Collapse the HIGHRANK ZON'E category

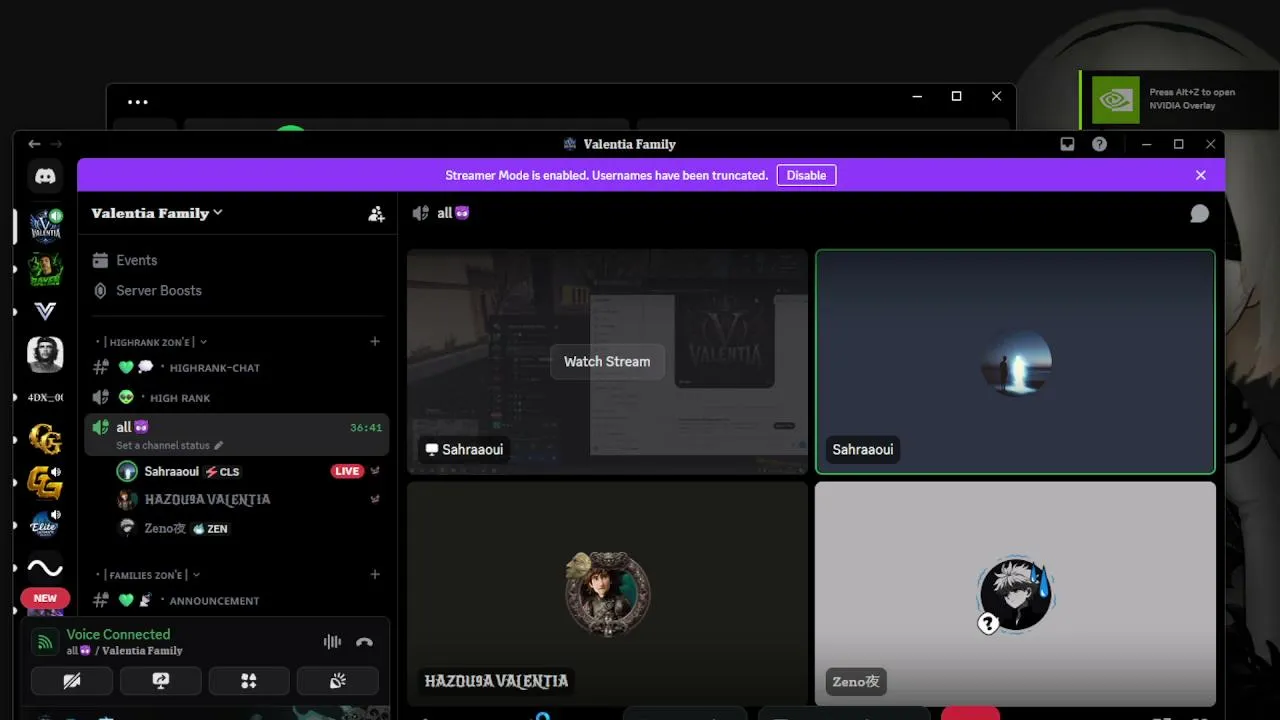[151, 342]
